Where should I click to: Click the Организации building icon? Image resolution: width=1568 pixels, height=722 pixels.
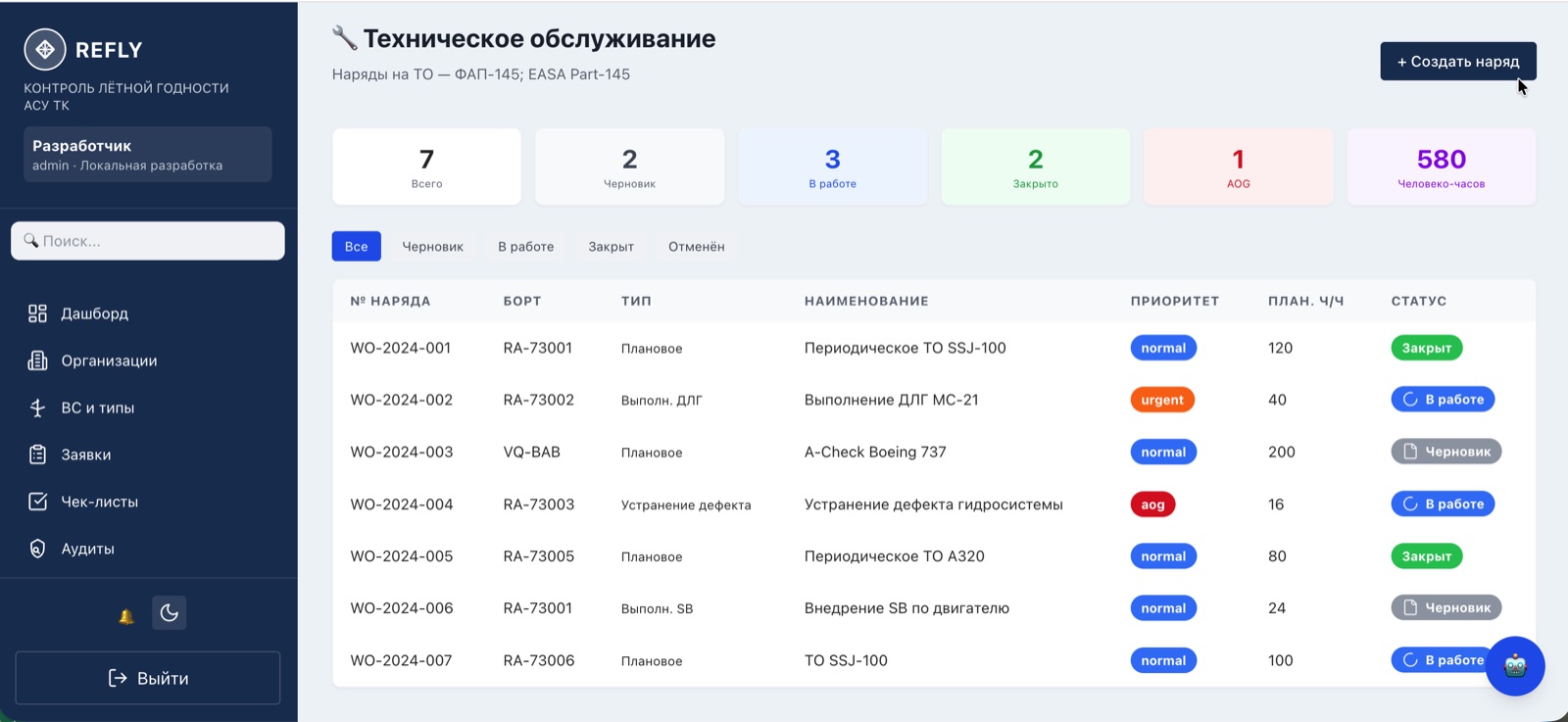tap(37, 361)
